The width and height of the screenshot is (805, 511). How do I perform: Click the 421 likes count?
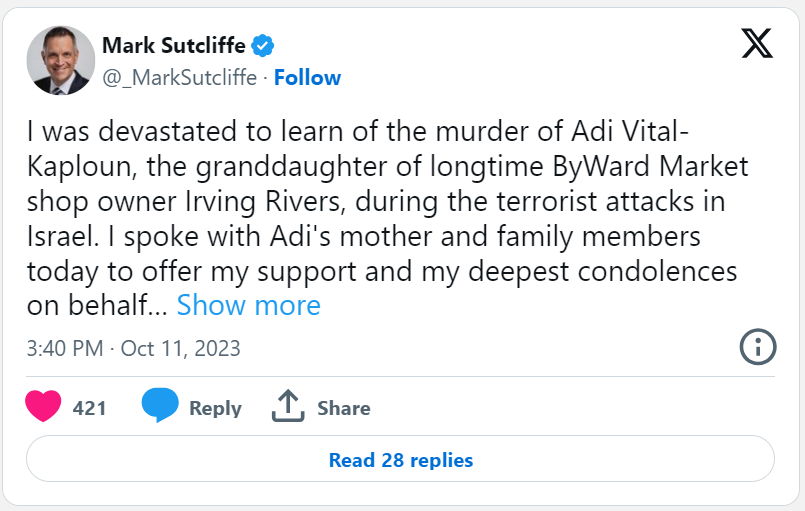point(89,408)
